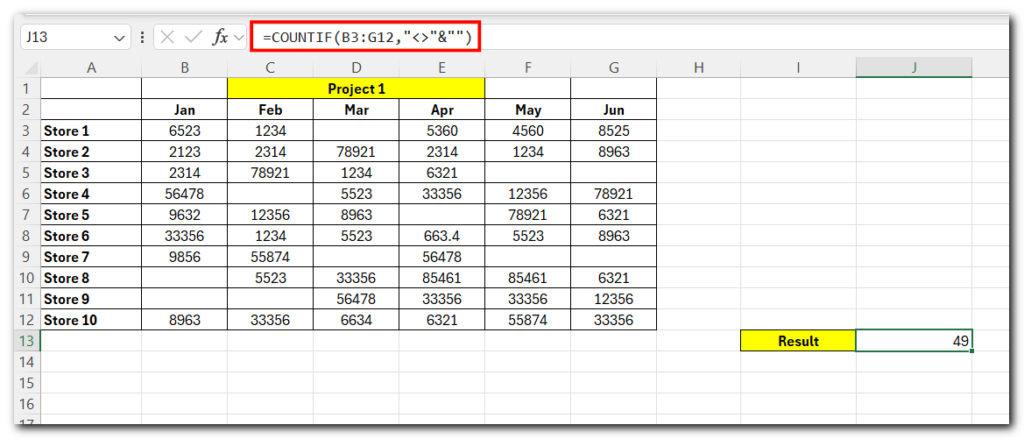The height and width of the screenshot is (439, 1024).
Task: Click Store 10 Jan value 8963
Action: point(185,319)
